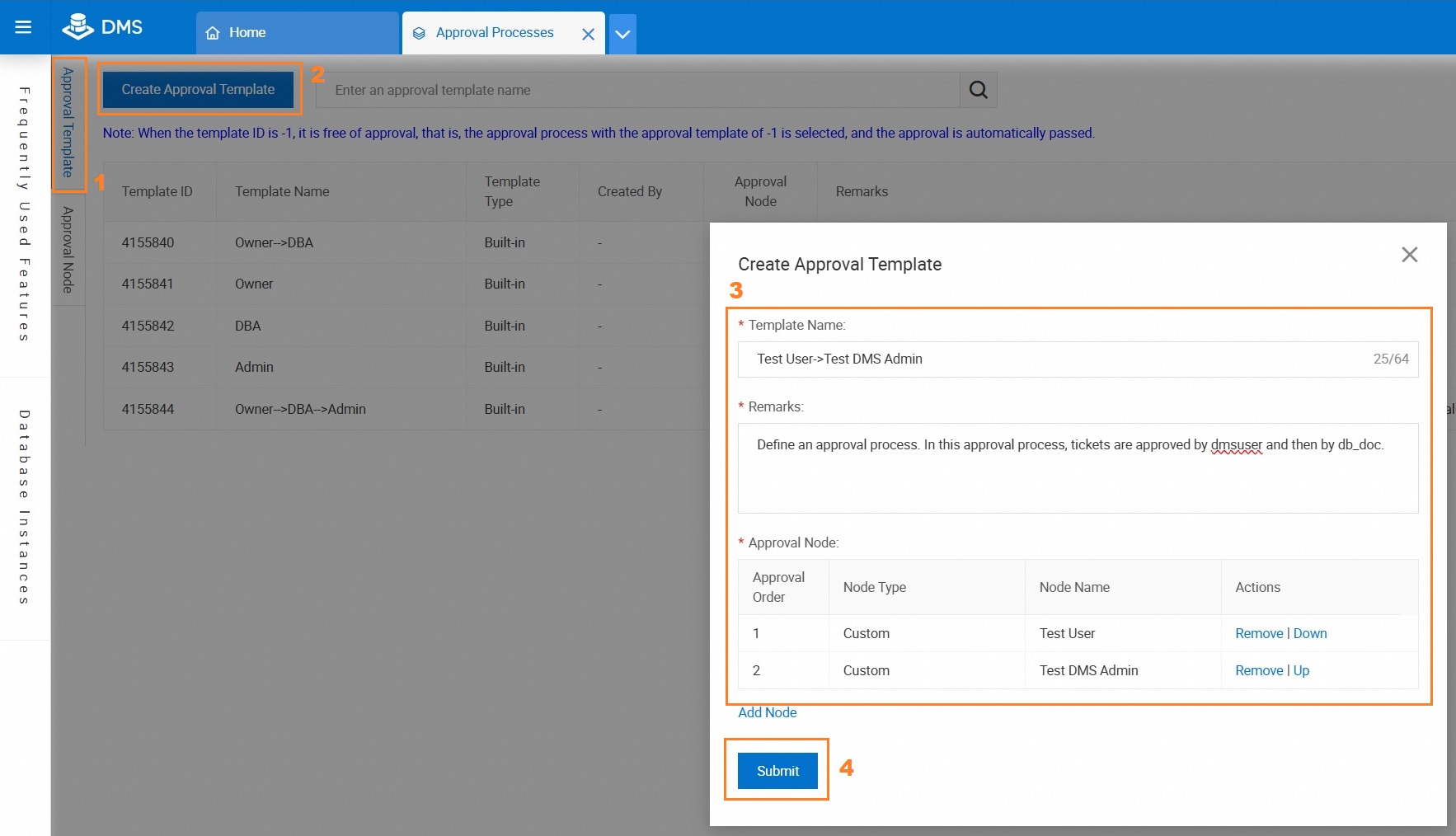
Task: Open the Approval Template side tab
Action: 68,123
